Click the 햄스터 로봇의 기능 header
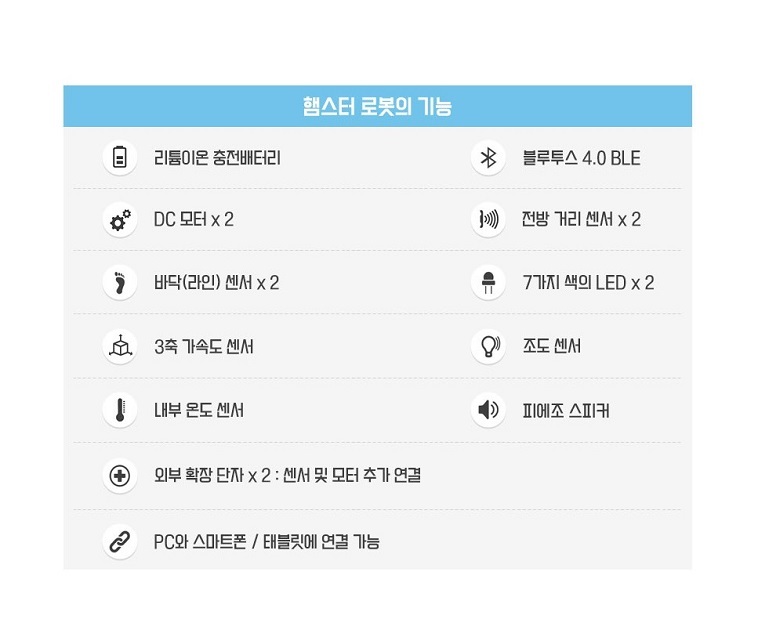 pos(377,106)
